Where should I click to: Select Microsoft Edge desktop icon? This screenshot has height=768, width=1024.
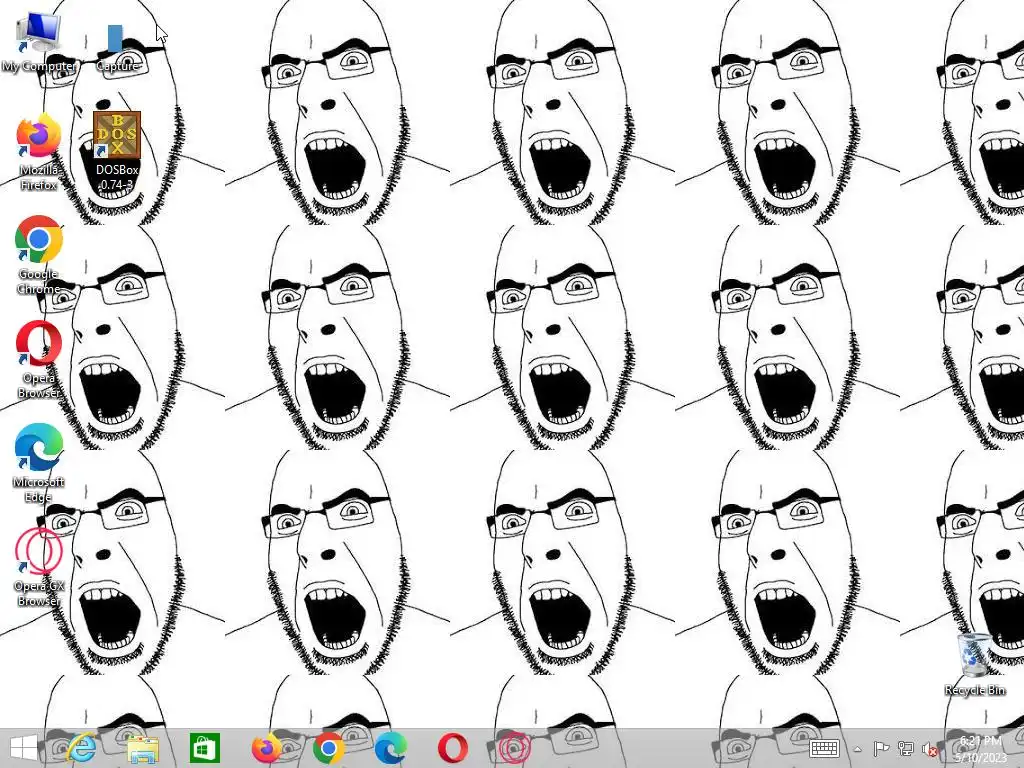tap(39, 463)
